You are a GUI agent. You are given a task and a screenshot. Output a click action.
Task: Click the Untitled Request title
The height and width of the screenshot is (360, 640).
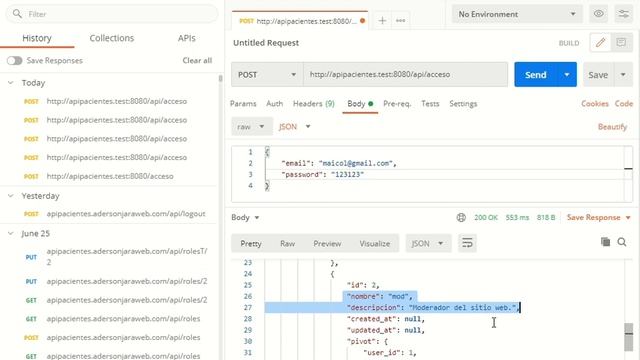click(x=266, y=43)
